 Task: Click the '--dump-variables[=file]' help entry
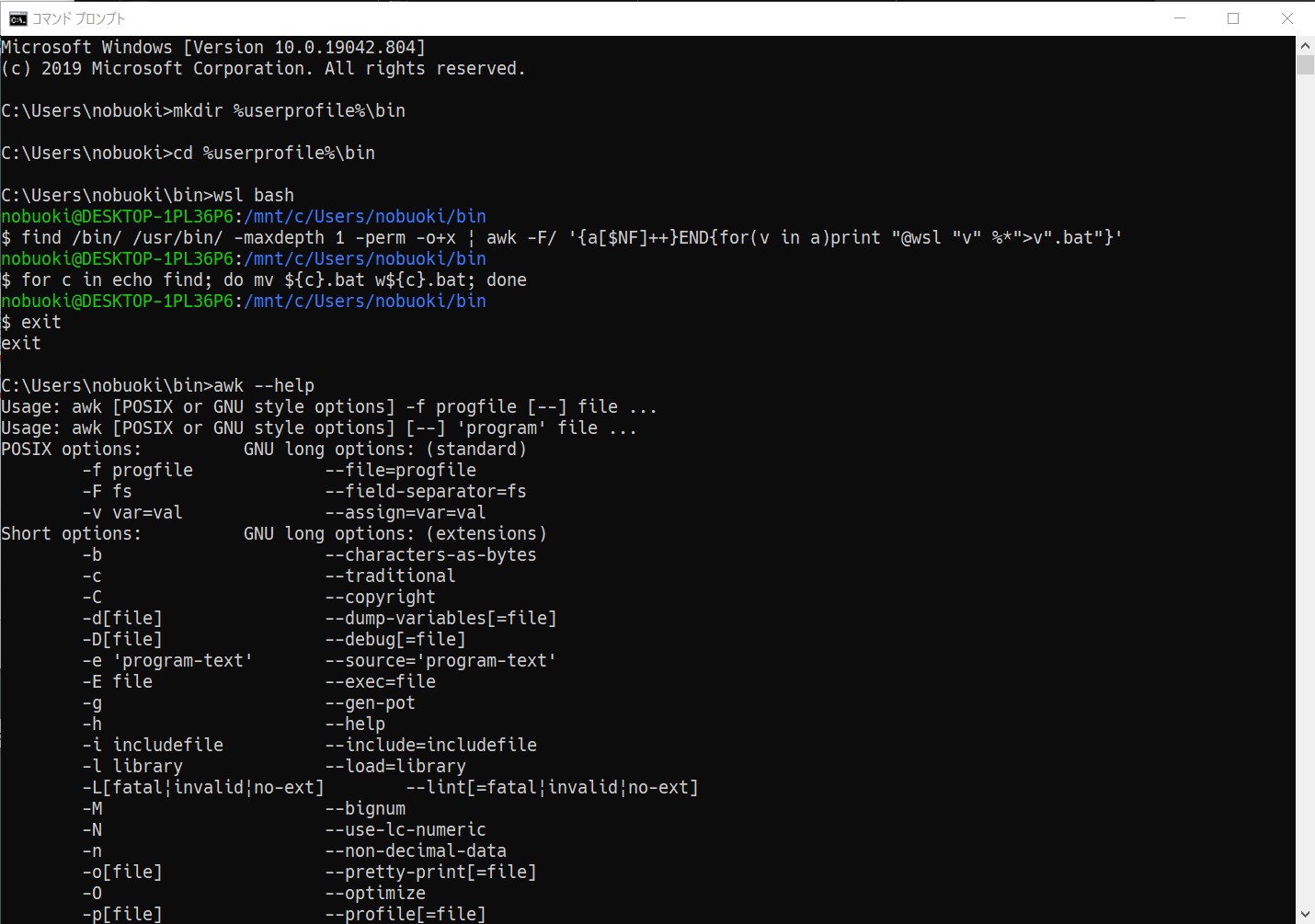441,618
